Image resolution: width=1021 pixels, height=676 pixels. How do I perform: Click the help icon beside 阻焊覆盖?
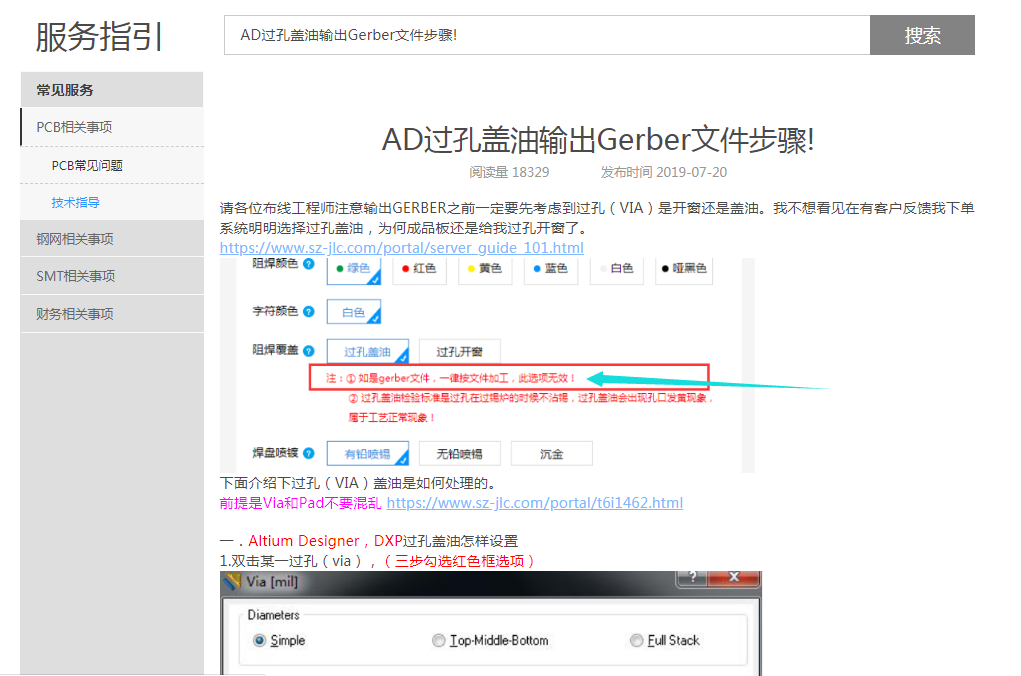point(308,351)
